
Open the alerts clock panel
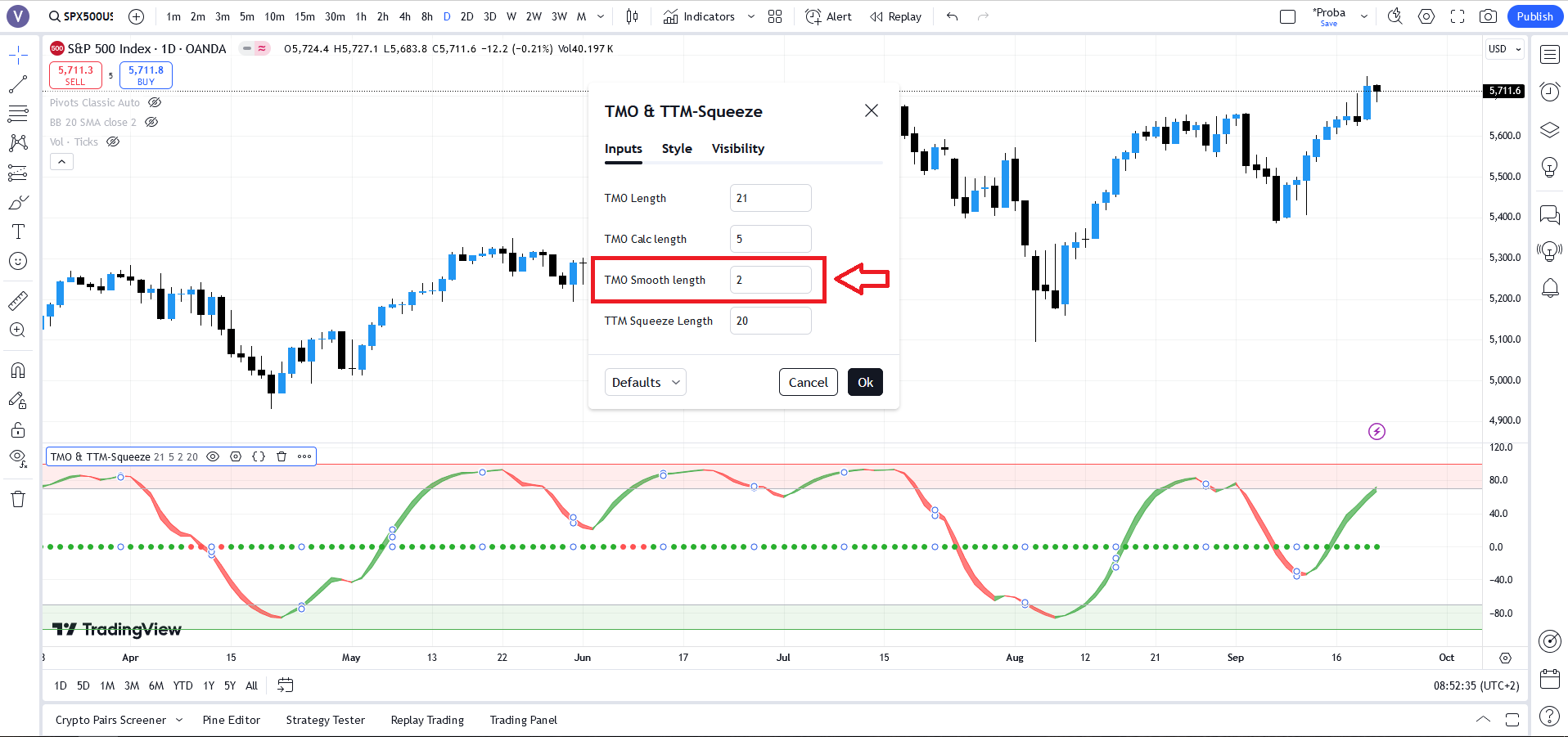(x=1550, y=92)
